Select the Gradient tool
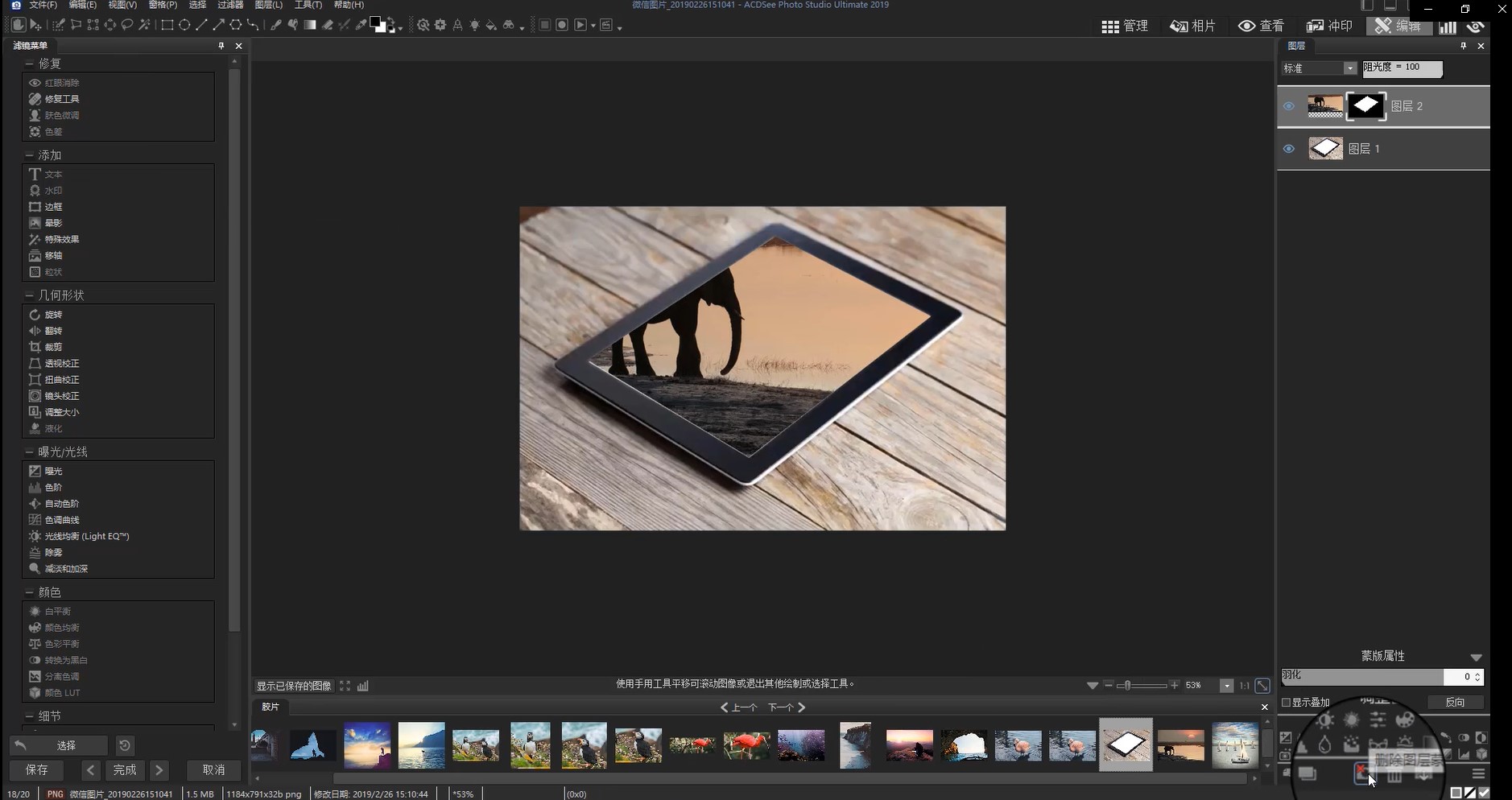 tap(310, 25)
